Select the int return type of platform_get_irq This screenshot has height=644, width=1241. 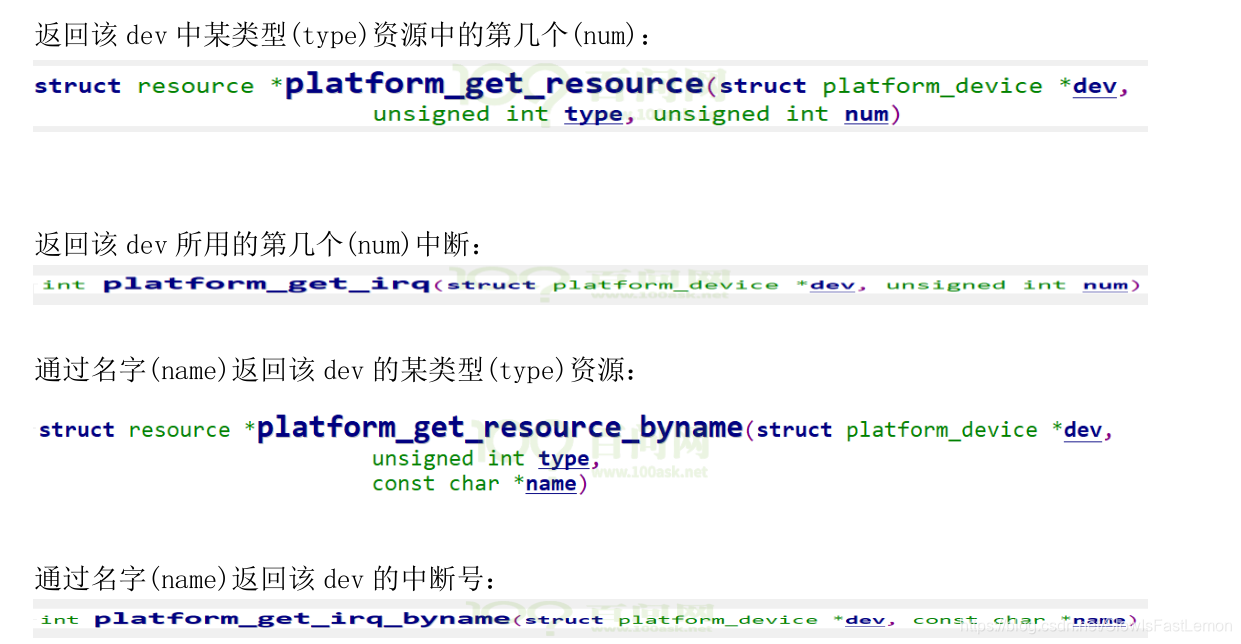[x=64, y=285]
